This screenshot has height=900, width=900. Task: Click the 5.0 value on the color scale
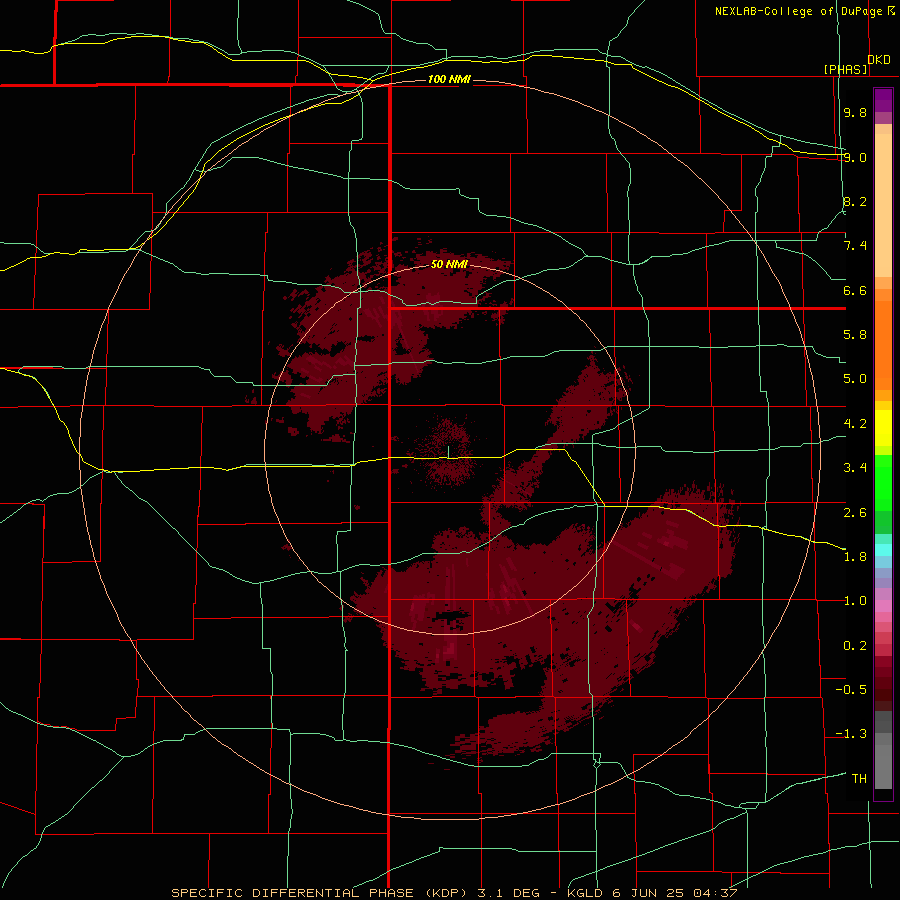point(855,379)
